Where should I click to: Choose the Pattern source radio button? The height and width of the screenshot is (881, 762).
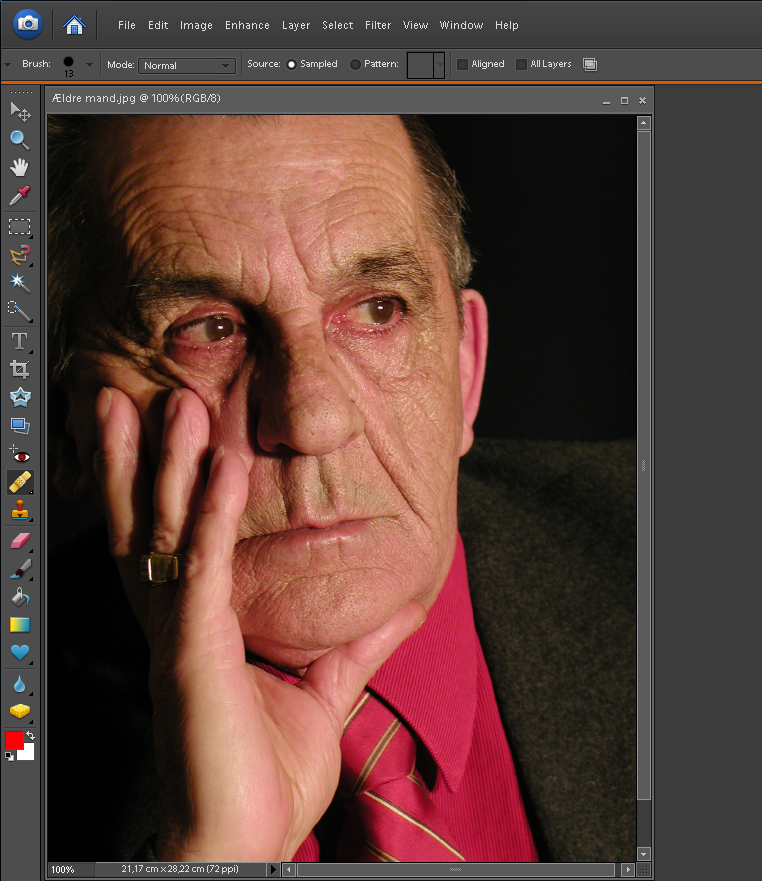pos(356,65)
